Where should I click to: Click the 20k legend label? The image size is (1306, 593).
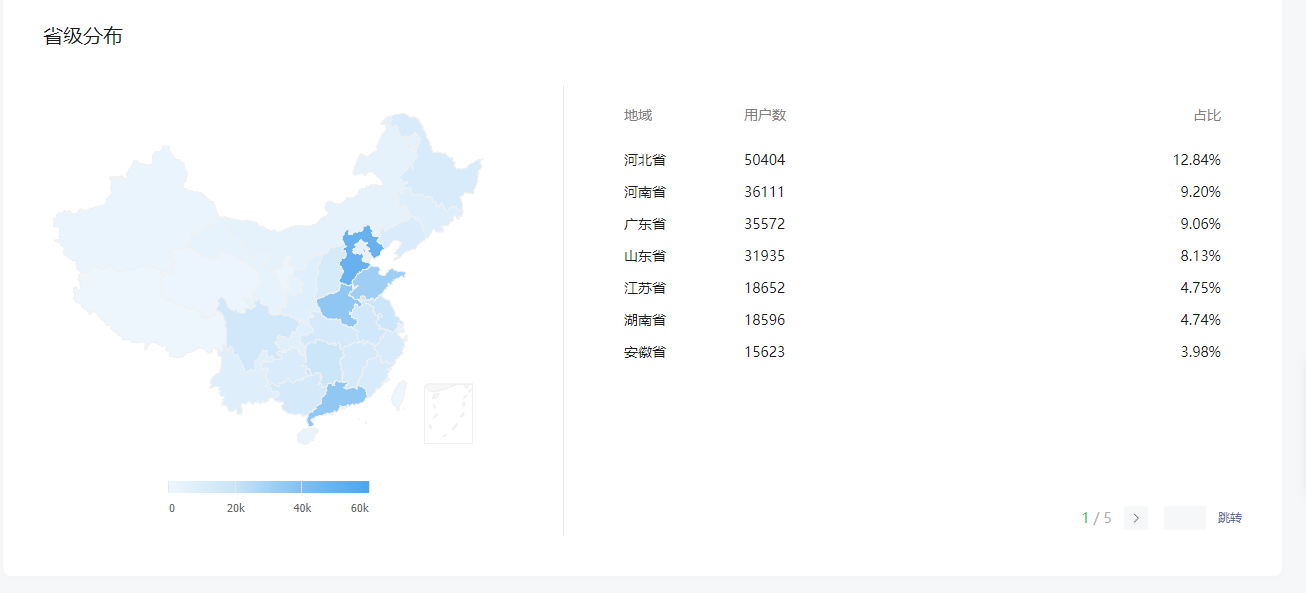tap(236, 508)
